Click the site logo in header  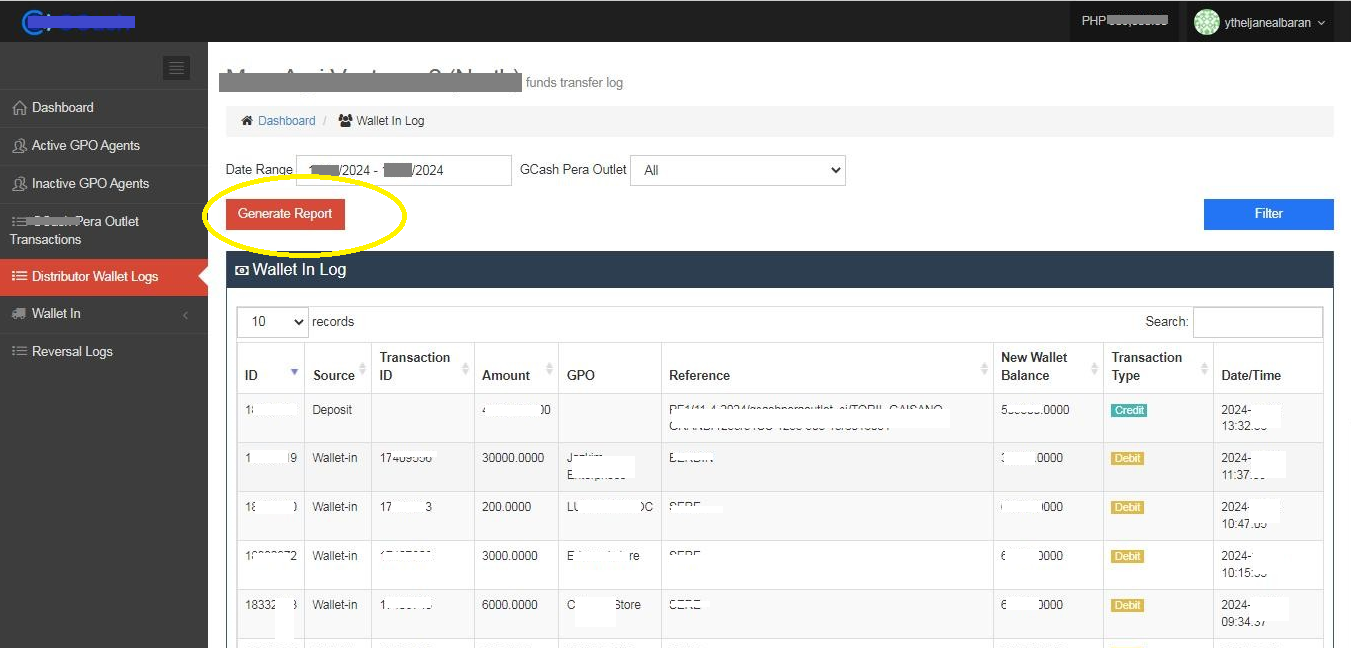78,21
